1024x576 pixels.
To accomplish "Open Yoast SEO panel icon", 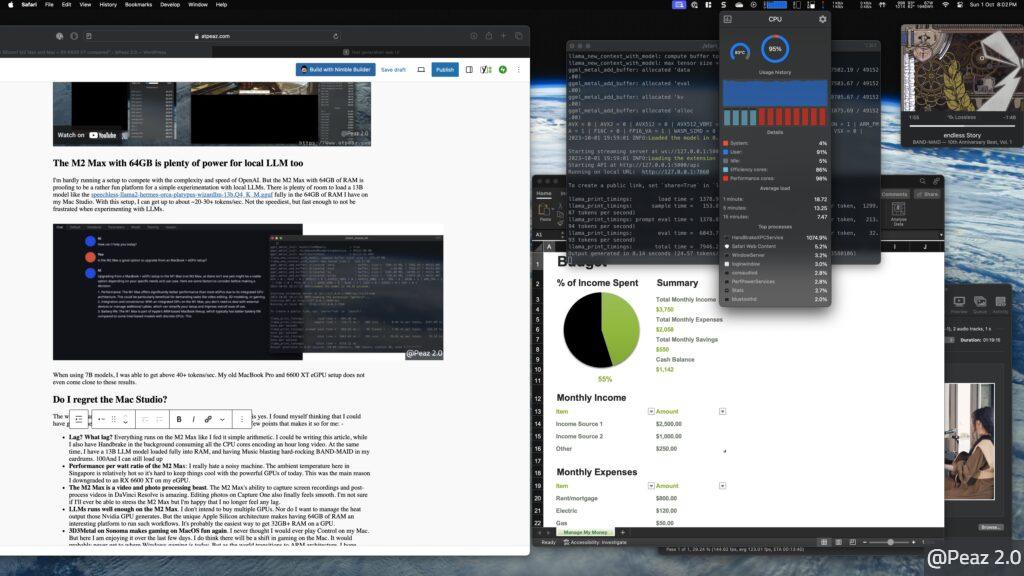I will point(486,69).
